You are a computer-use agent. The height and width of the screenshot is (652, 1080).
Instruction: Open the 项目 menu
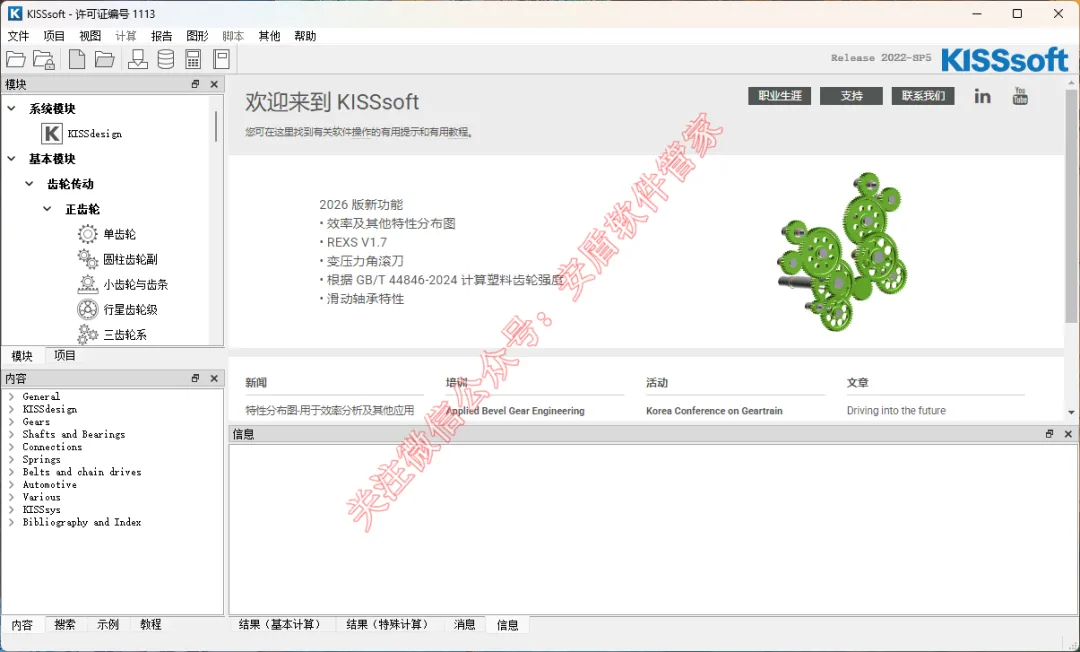tap(54, 36)
